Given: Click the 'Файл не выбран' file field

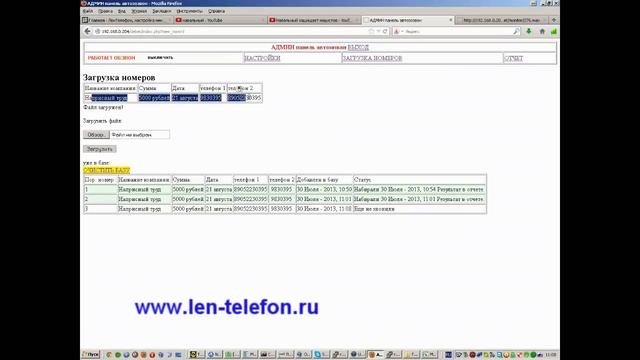Looking at the screenshot, I should [140, 135].
